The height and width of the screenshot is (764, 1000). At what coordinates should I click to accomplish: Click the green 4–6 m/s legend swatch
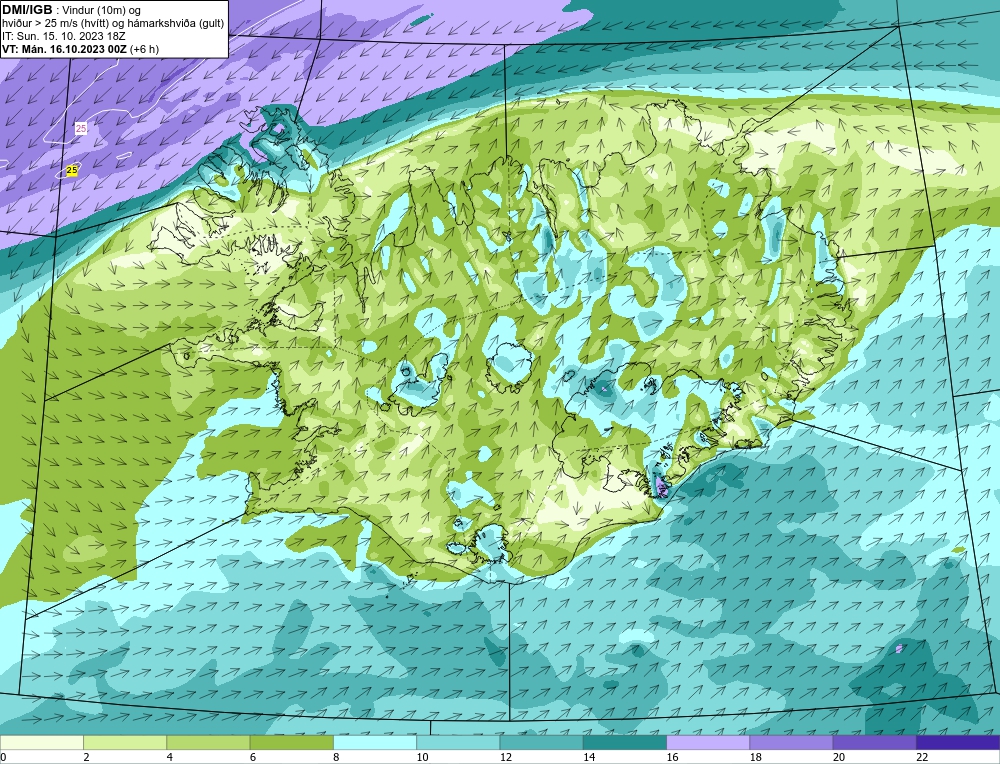click(x=209, y=742)
